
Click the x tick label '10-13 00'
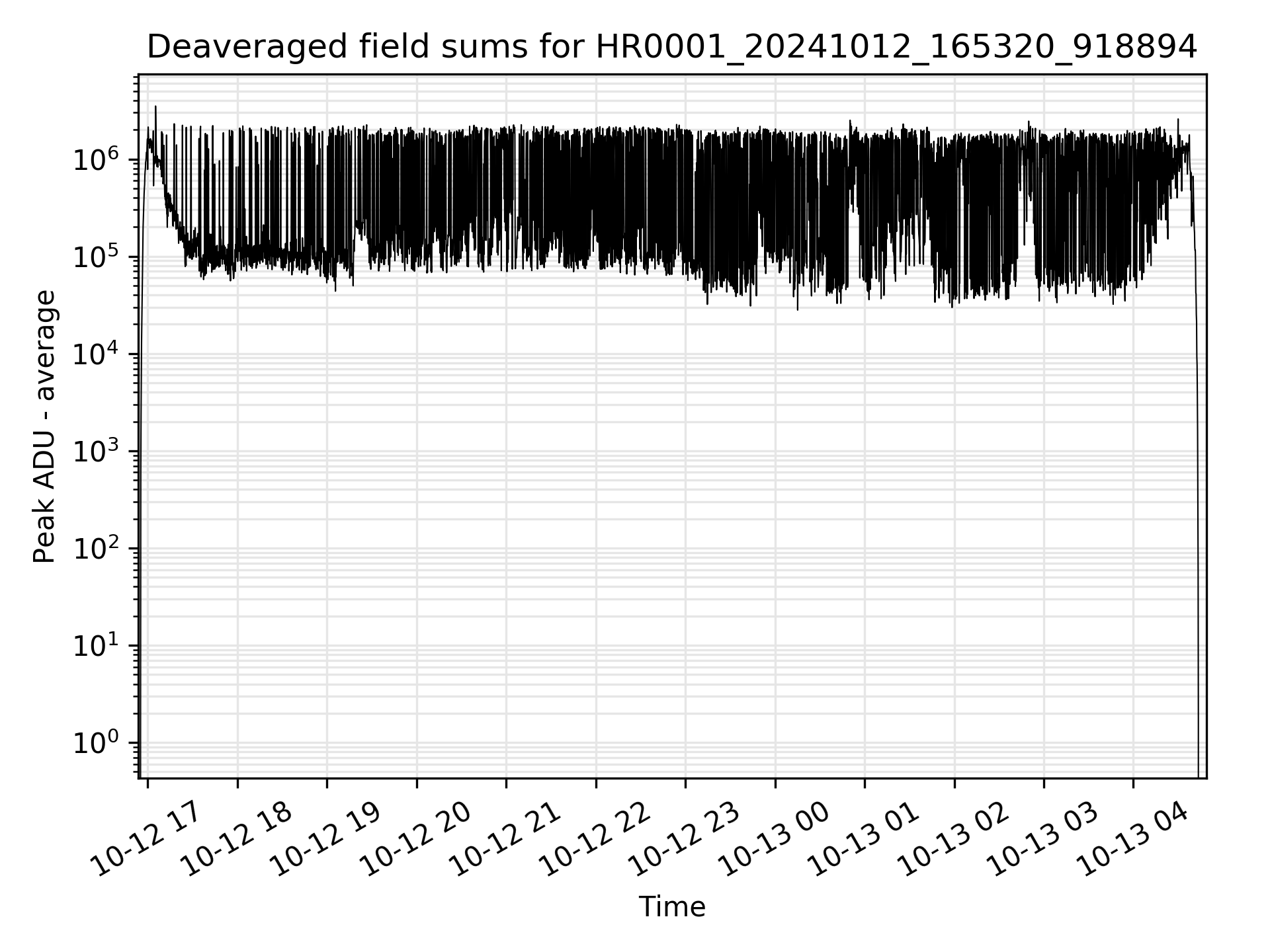pyautogui.click(x=773, y=838)
